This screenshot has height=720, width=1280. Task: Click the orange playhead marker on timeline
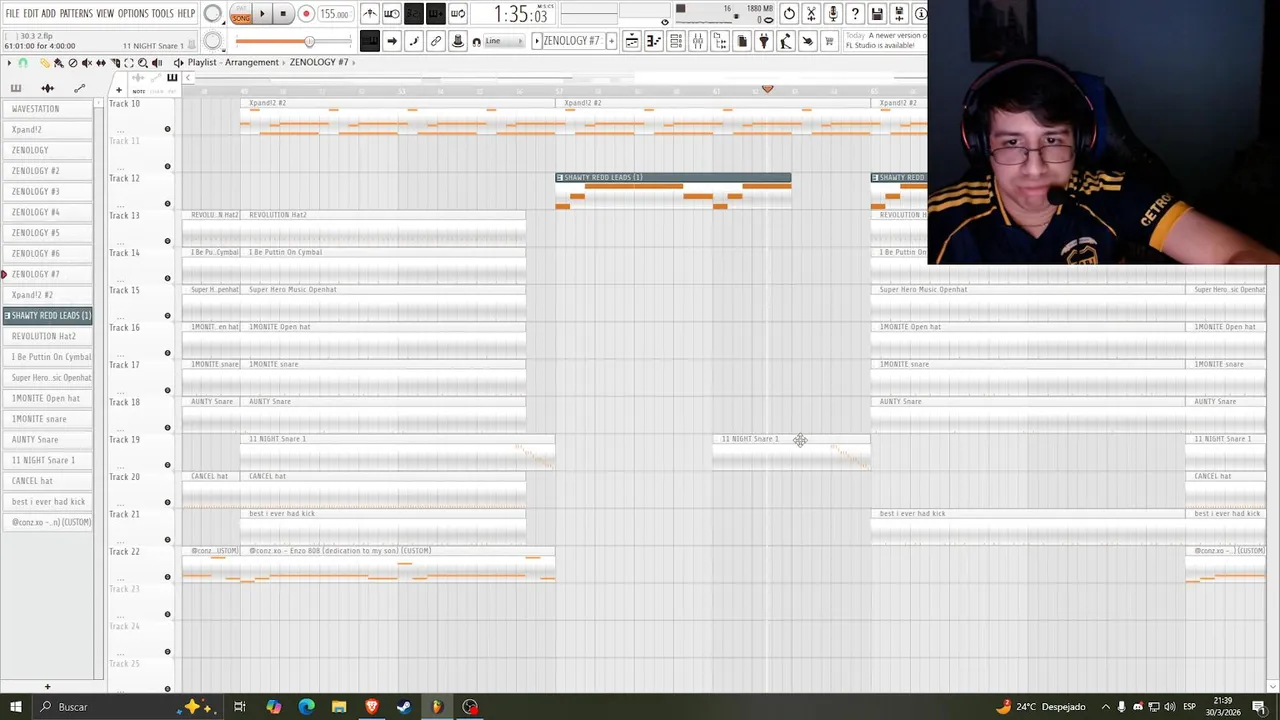pyautogui.click(x=767, y=89)
